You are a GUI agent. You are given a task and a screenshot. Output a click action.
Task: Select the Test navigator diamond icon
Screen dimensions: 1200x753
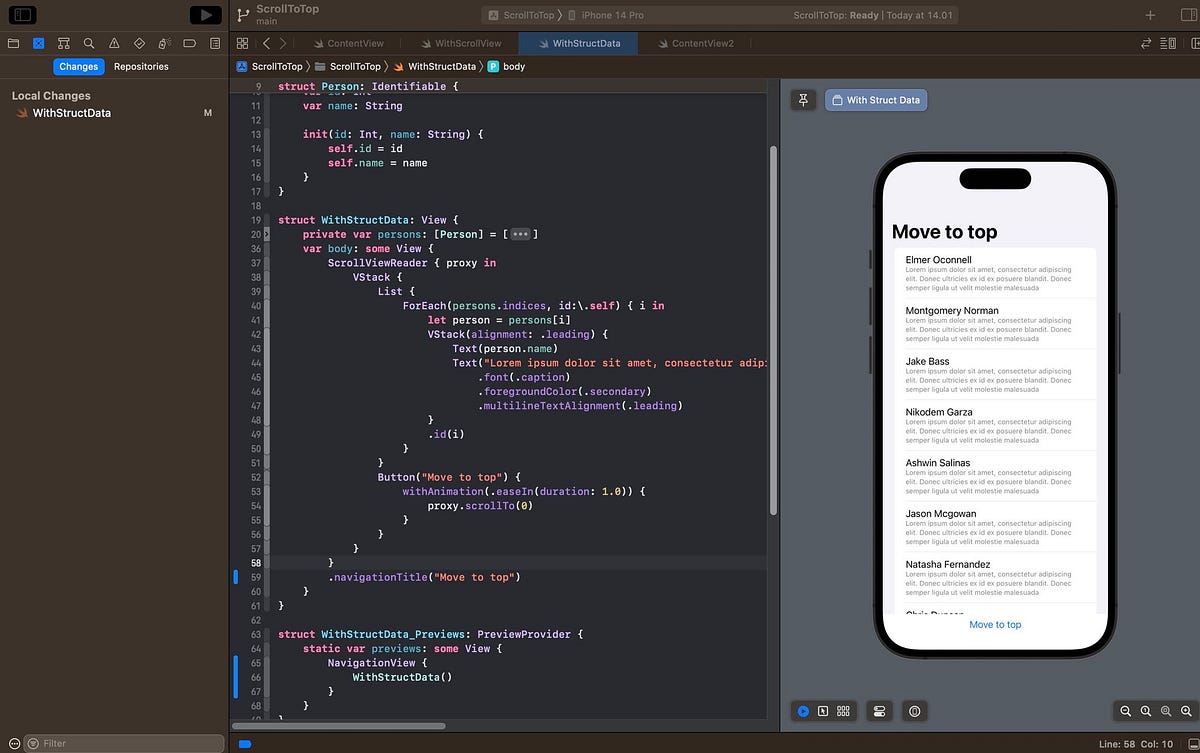[139, 42]
